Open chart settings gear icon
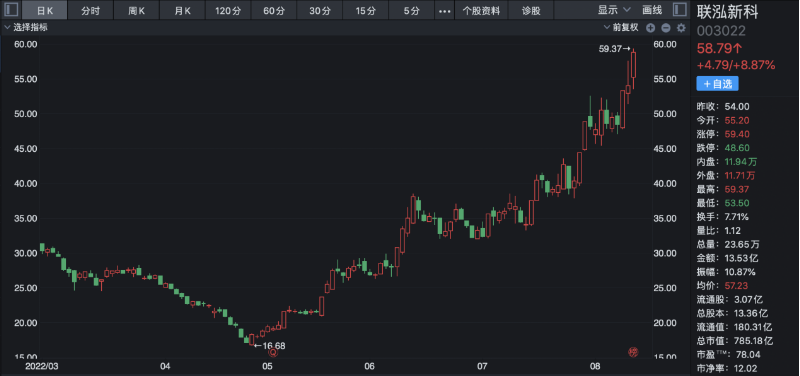 tap(681, 28)
